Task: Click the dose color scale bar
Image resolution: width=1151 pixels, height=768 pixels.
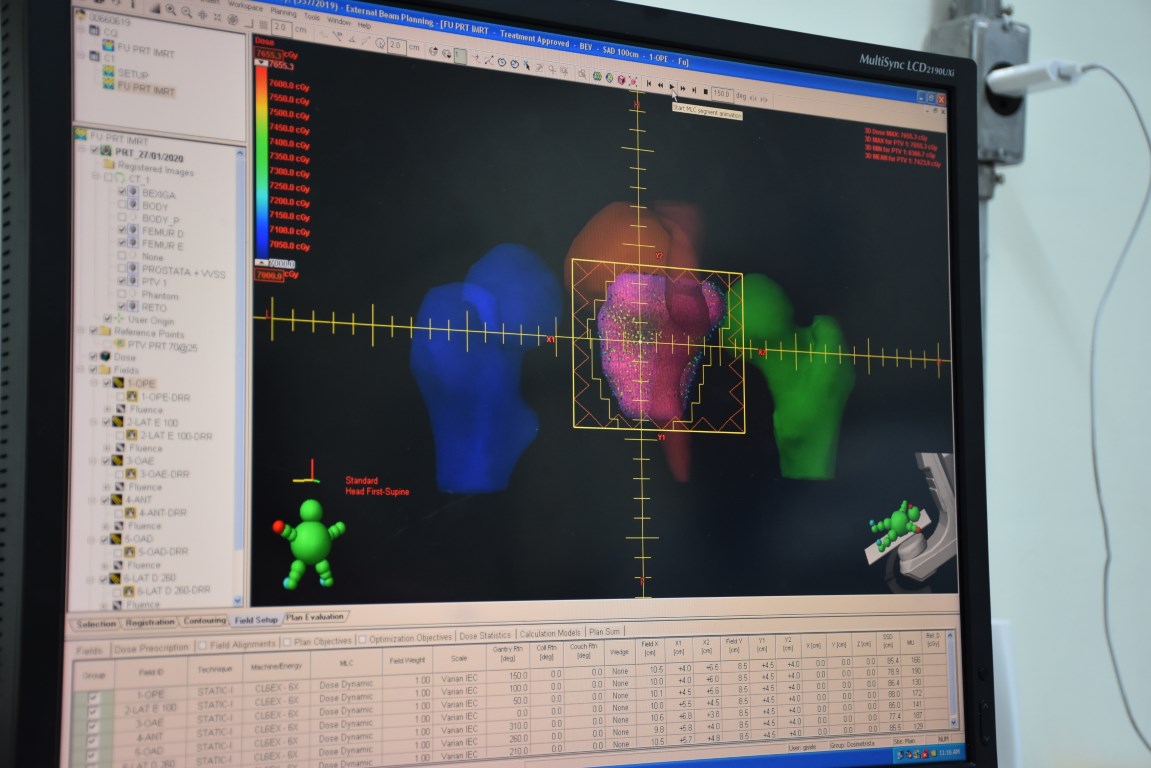Action: coord(263,160)
